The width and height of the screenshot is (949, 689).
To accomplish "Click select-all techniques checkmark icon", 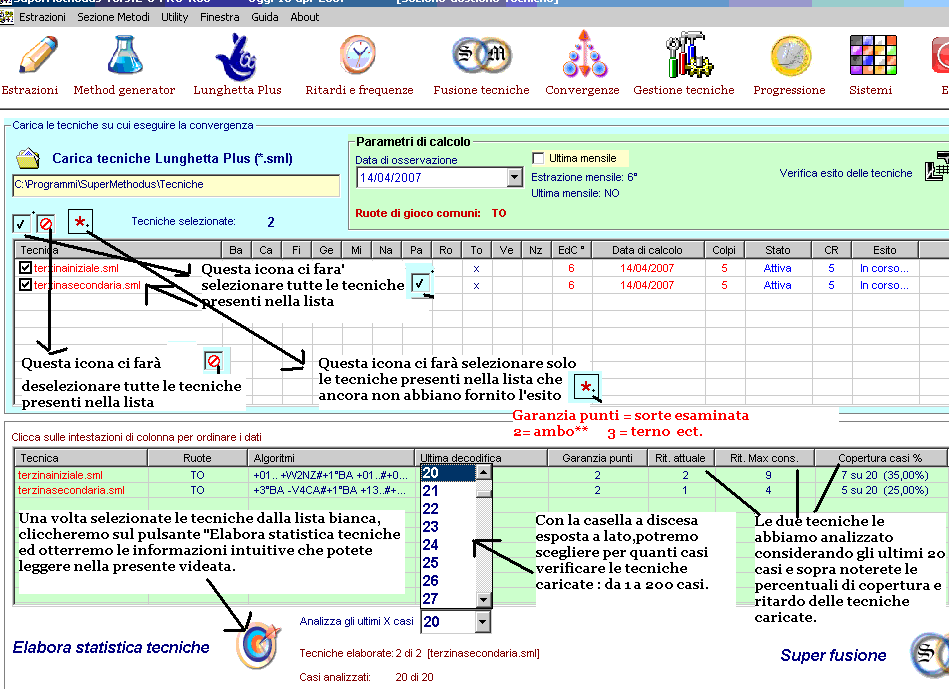I will pos(21,223).
